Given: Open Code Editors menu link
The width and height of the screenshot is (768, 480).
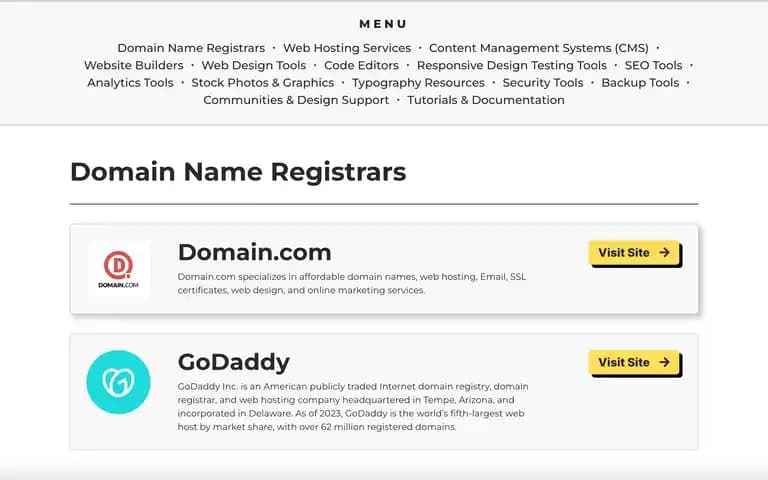Looking at the screenshot, I should click(361, 65).
